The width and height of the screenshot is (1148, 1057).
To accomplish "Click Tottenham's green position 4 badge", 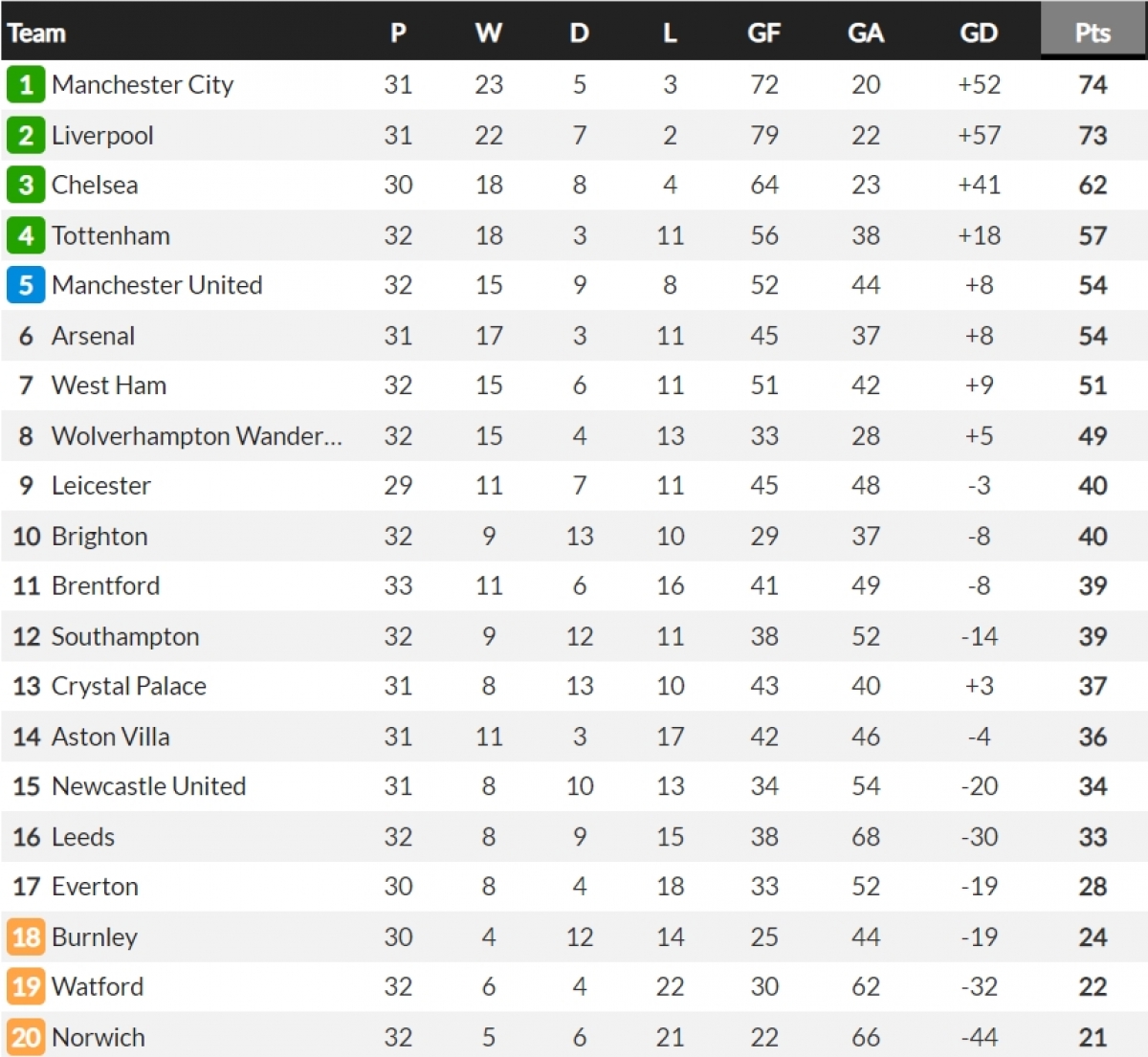I will click(26, 235).
